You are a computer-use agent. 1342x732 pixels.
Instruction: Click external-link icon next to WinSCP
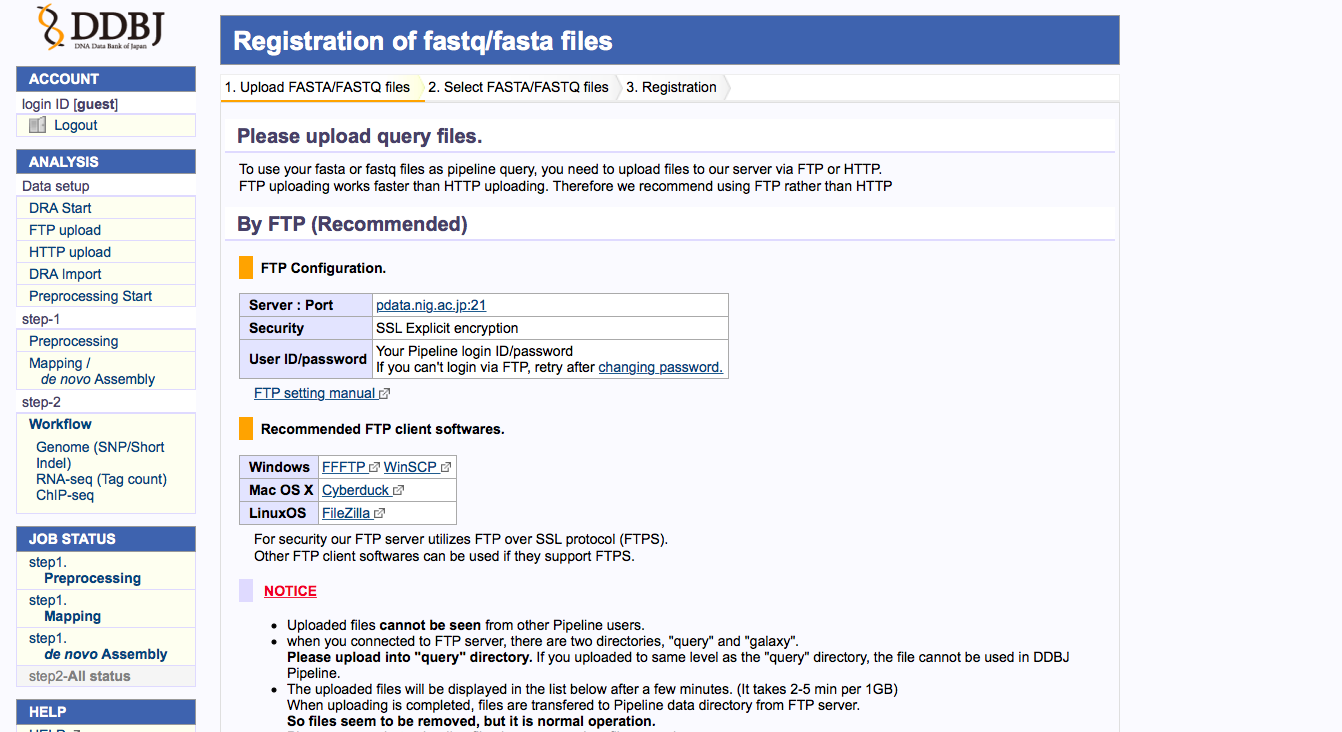click(x=446, y=467)
